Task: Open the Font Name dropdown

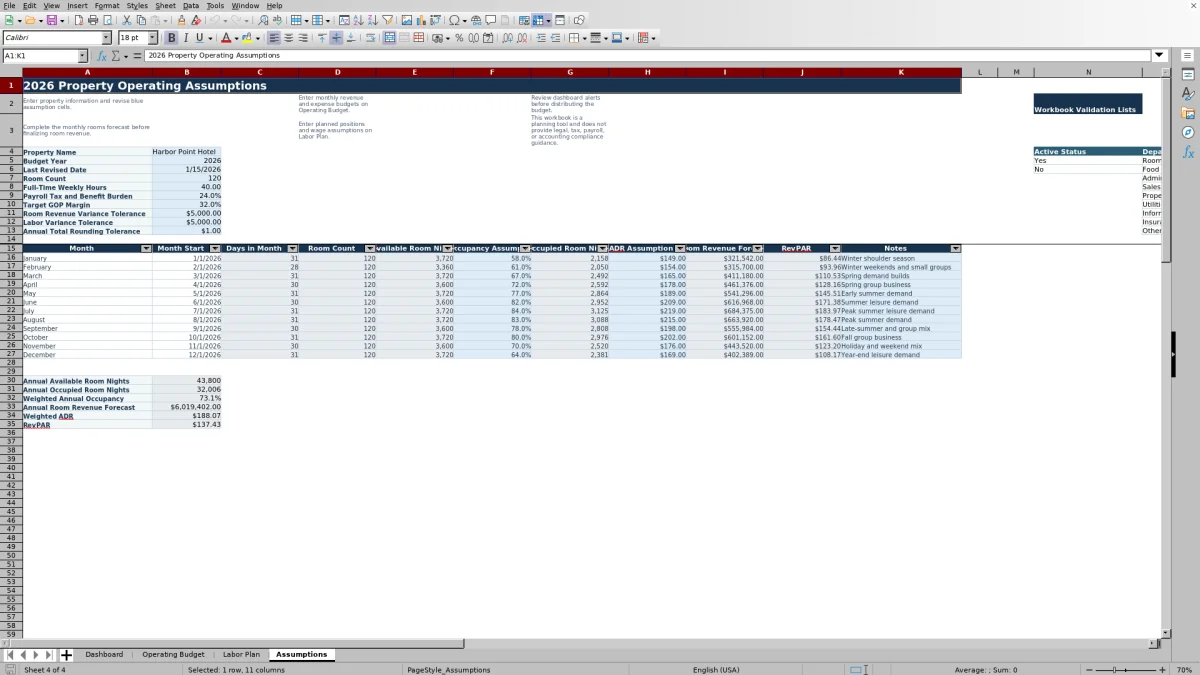Action: 107,38
